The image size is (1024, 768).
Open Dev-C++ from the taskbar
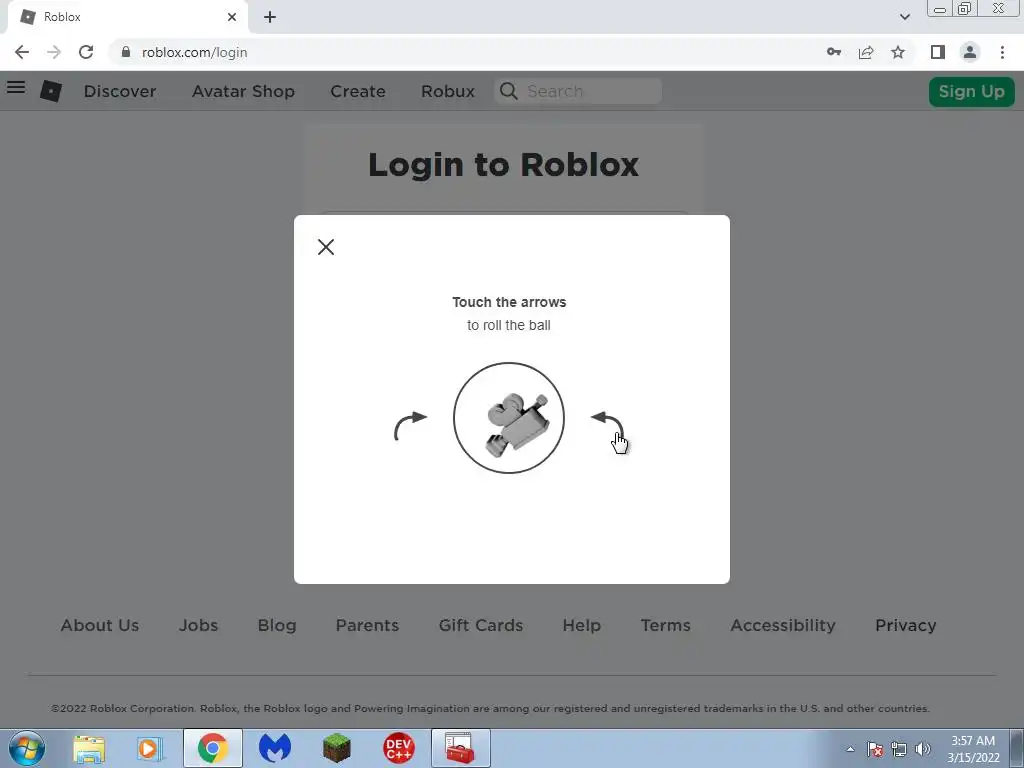(x=398, y=748)
